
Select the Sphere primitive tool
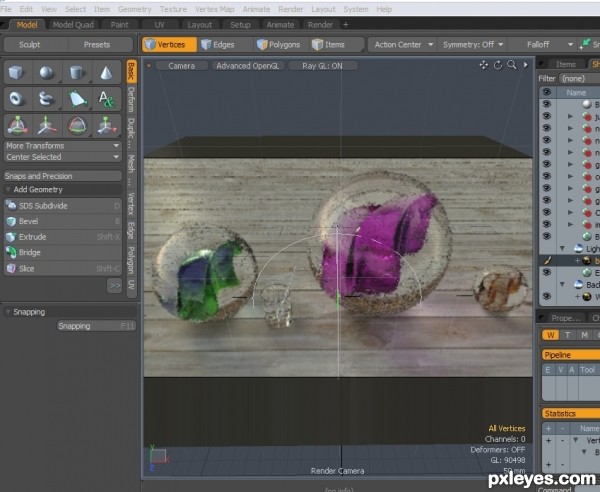tap(47, 73)
